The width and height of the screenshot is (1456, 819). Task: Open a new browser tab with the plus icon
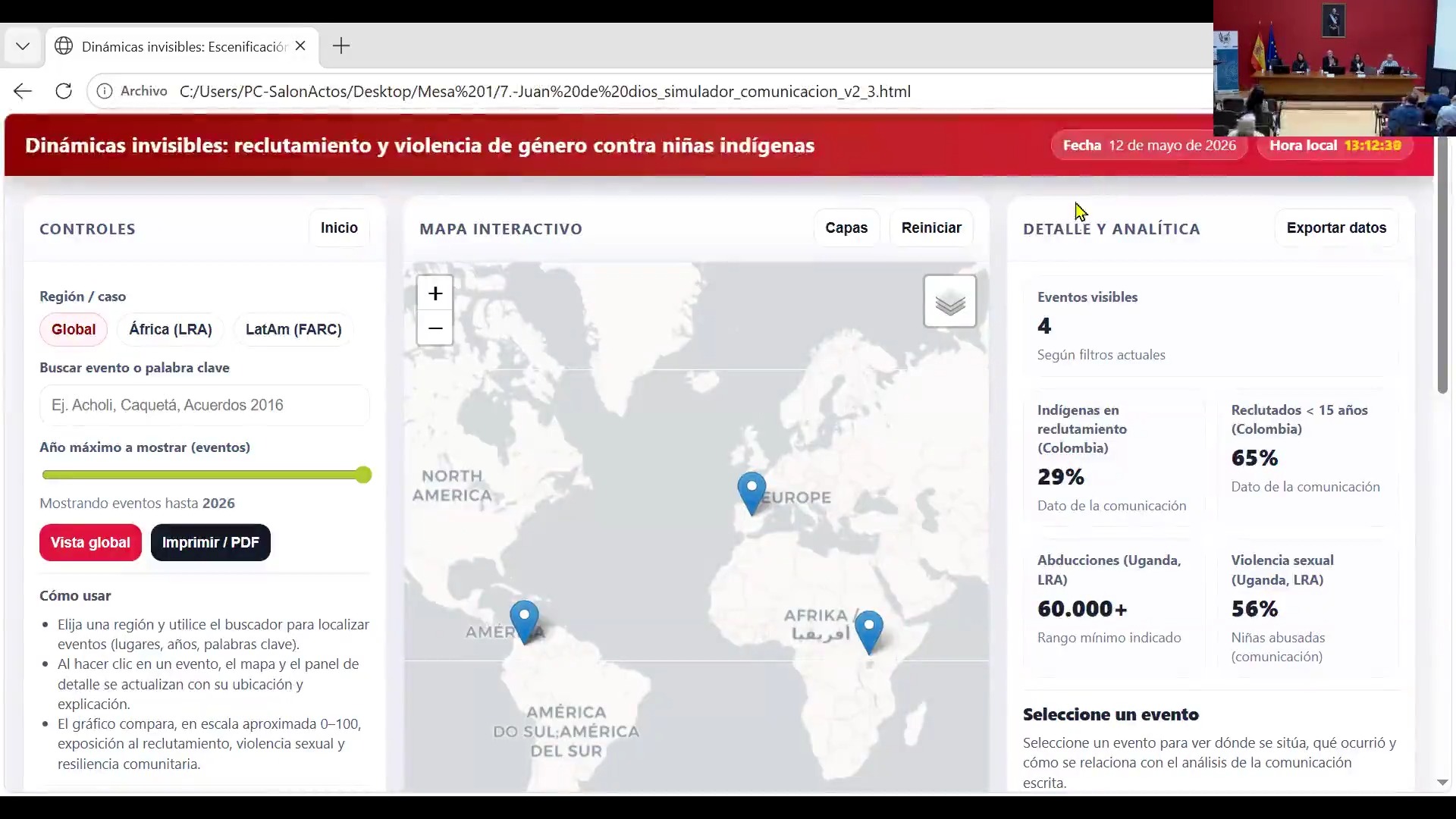click(341, 46)
